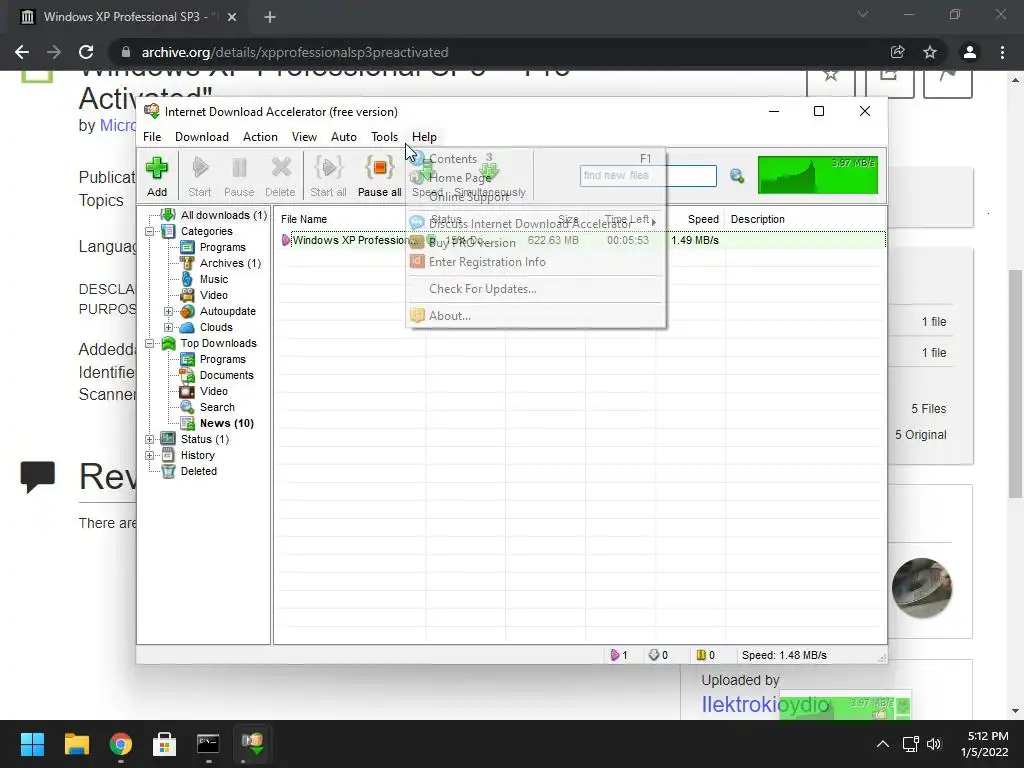Open the Tools menu
This screenshot has width=1024, height=768.
click(x=384, y=136)
